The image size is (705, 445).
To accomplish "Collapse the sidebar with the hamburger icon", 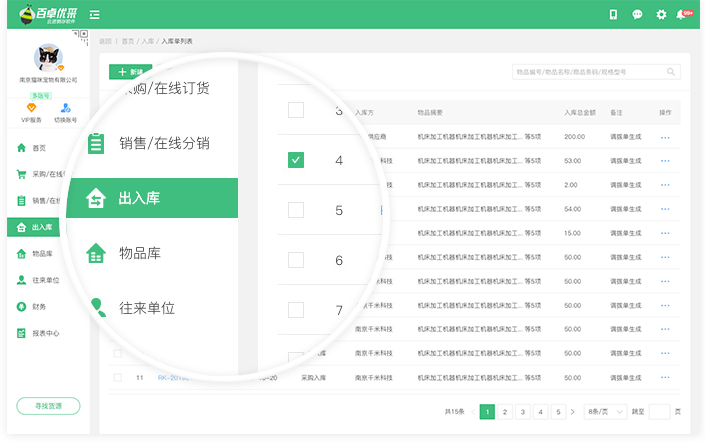I will pyautogui.click(x=94, y=15).
